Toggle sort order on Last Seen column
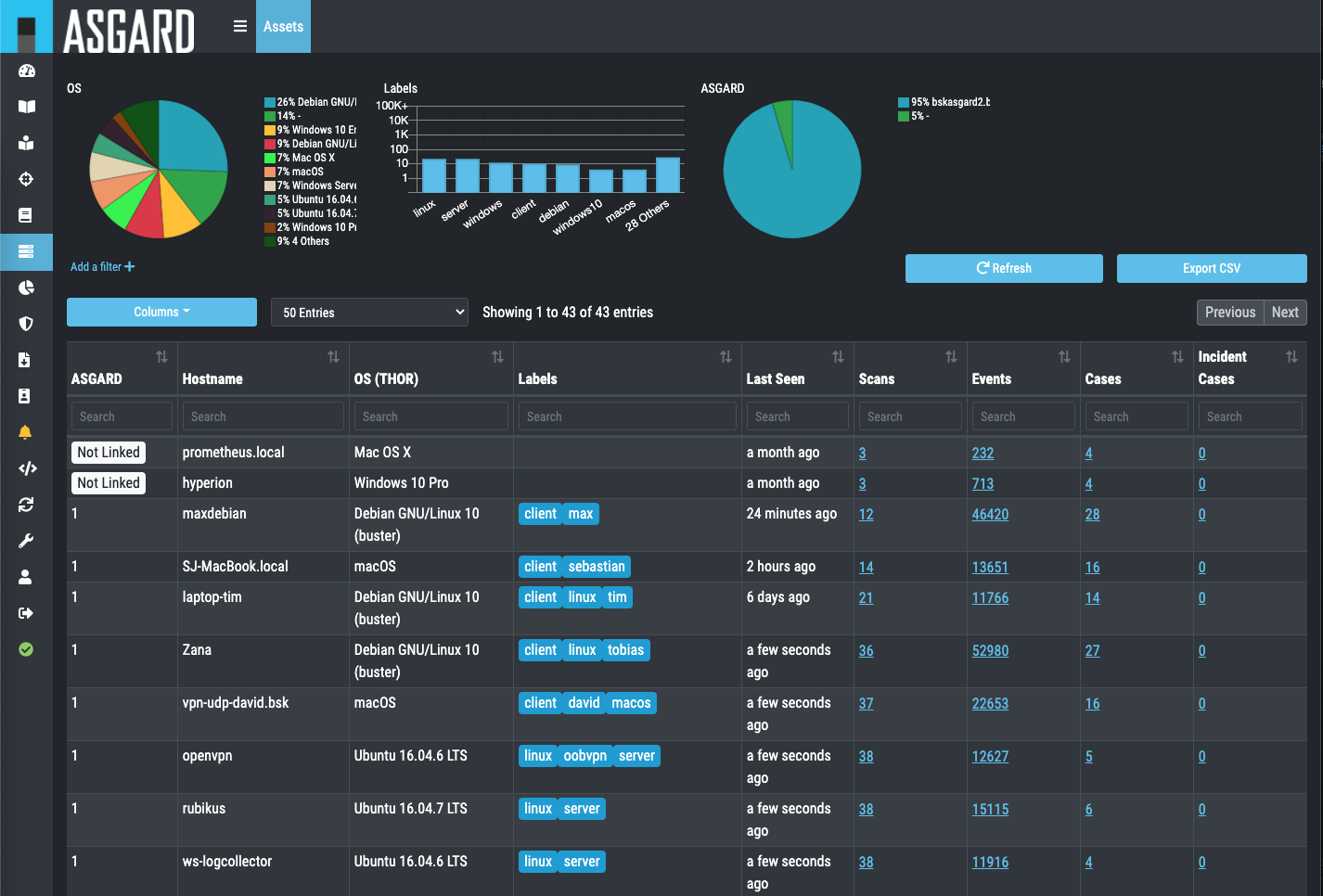The image size is (1323, 896). pyautogui.click(x=838, y=357)
